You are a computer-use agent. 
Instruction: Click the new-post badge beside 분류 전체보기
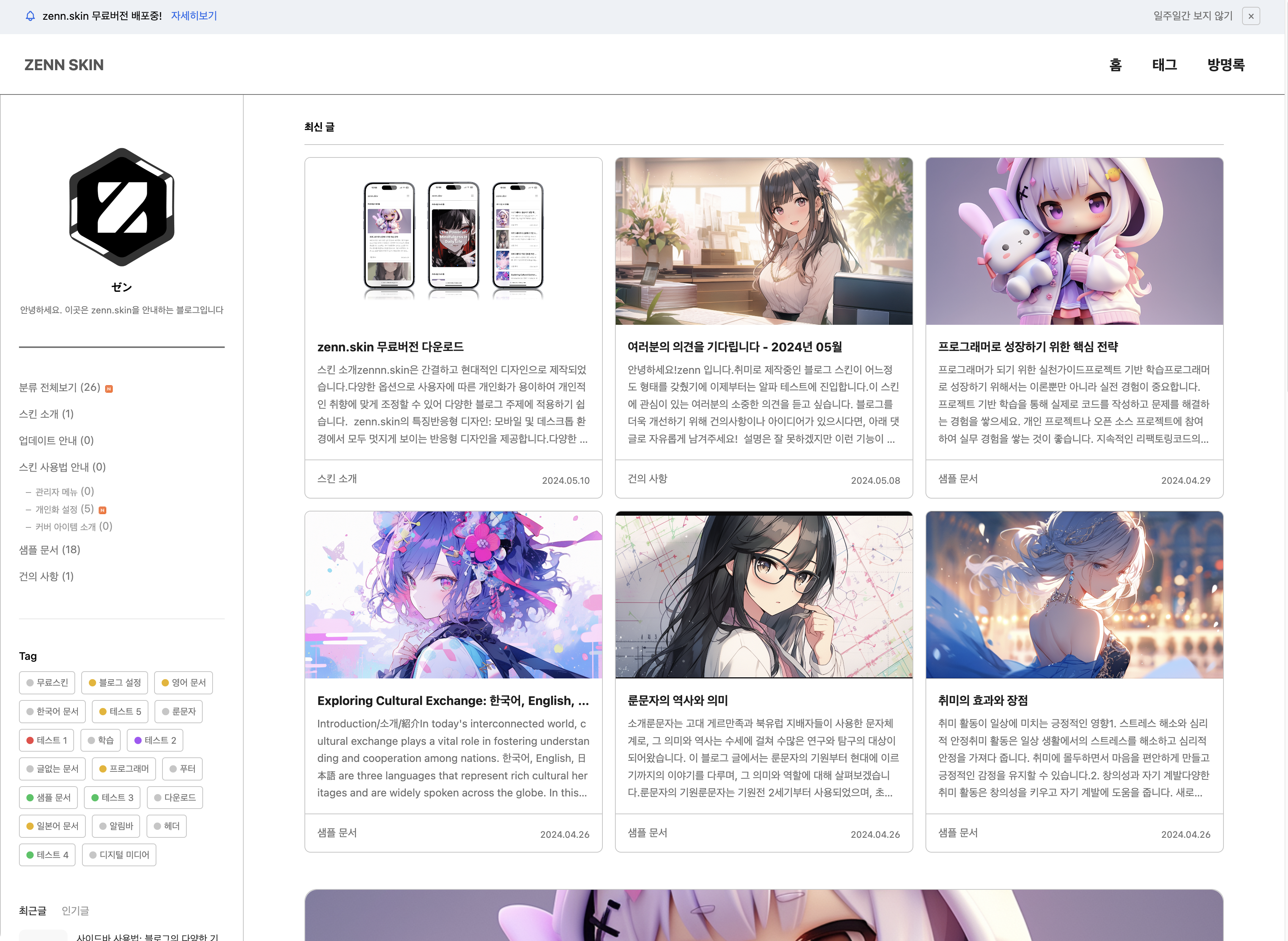tap(109, 389)
